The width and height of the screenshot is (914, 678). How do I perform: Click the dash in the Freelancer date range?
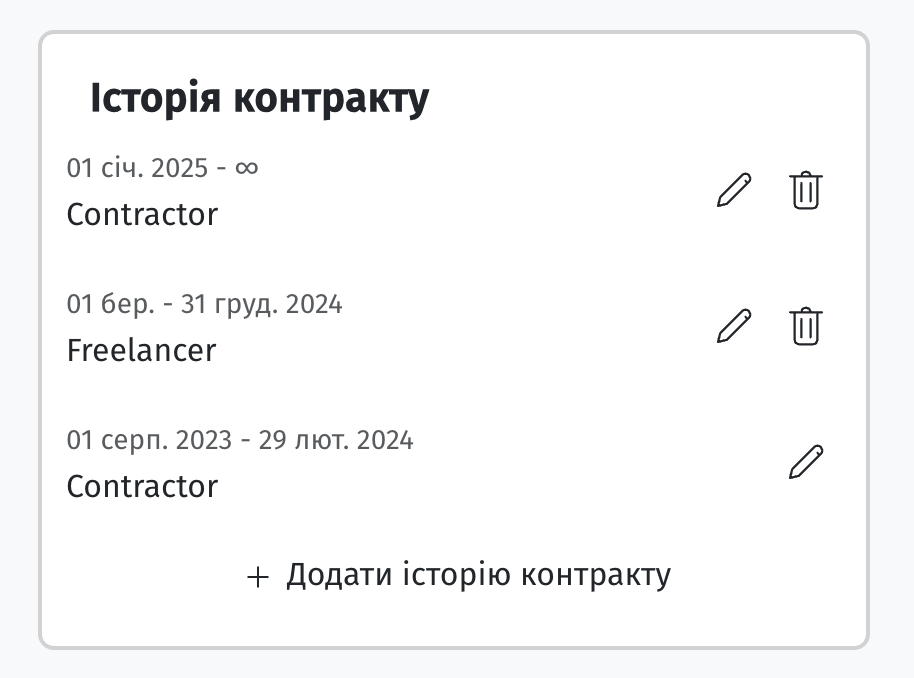[x=168, y=305]
